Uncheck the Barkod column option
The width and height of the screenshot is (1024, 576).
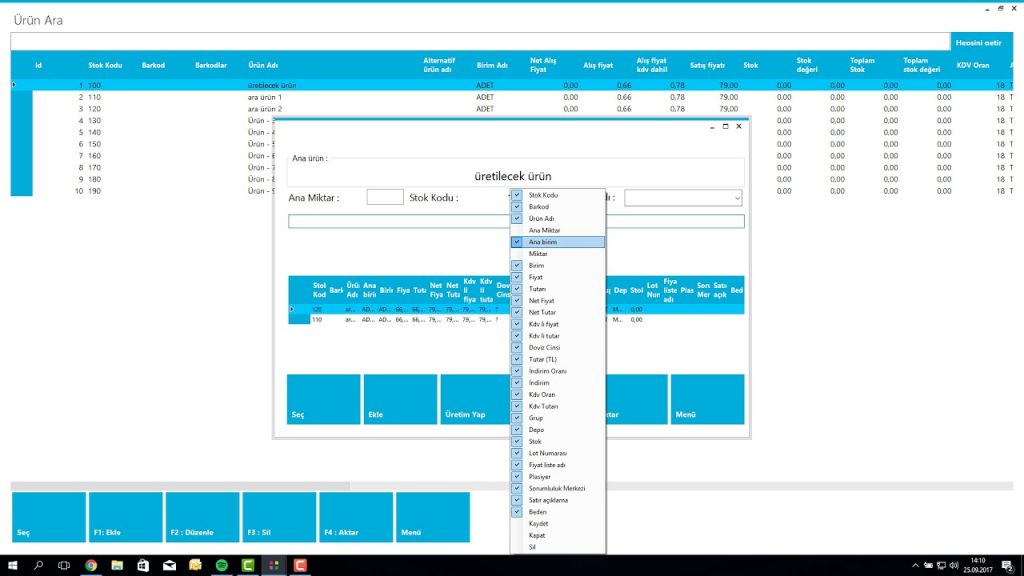517,207
